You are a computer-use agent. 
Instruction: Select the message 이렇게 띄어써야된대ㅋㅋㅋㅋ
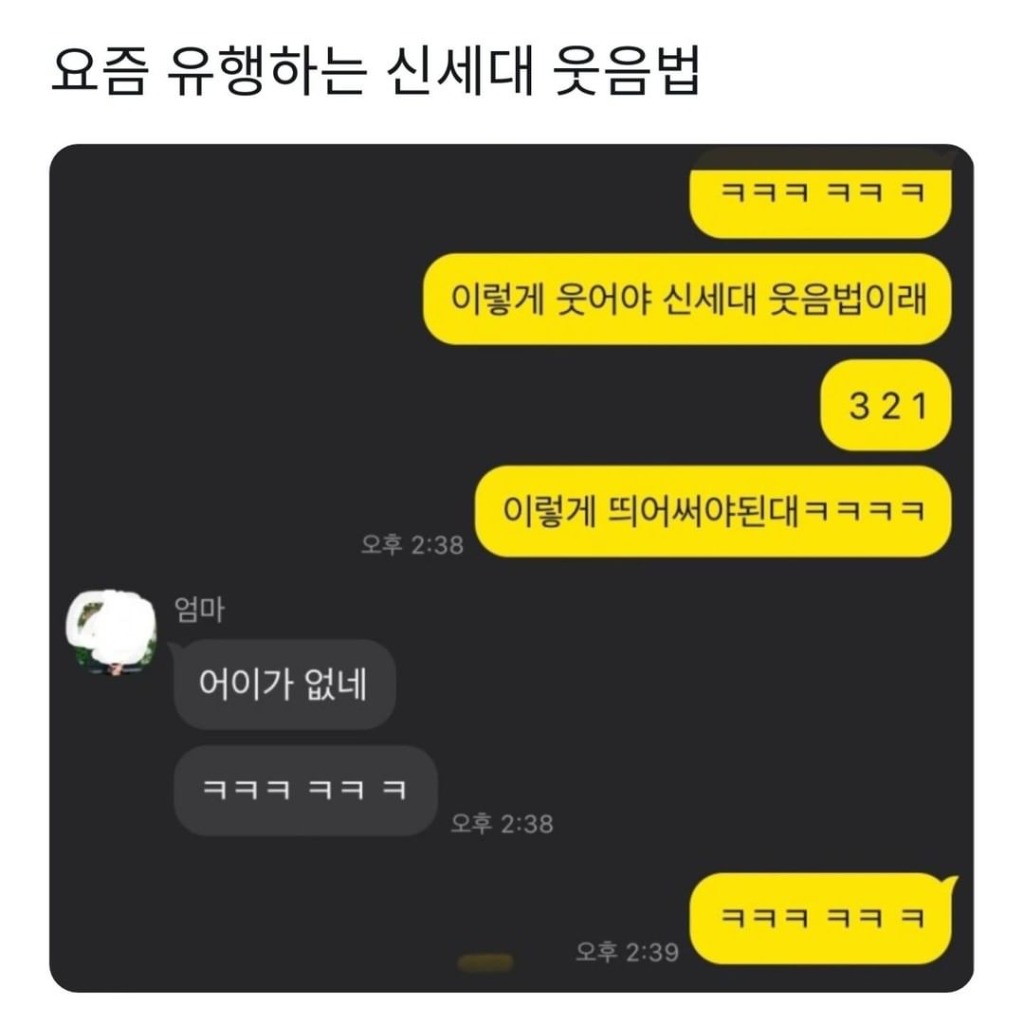pos(712,511)
